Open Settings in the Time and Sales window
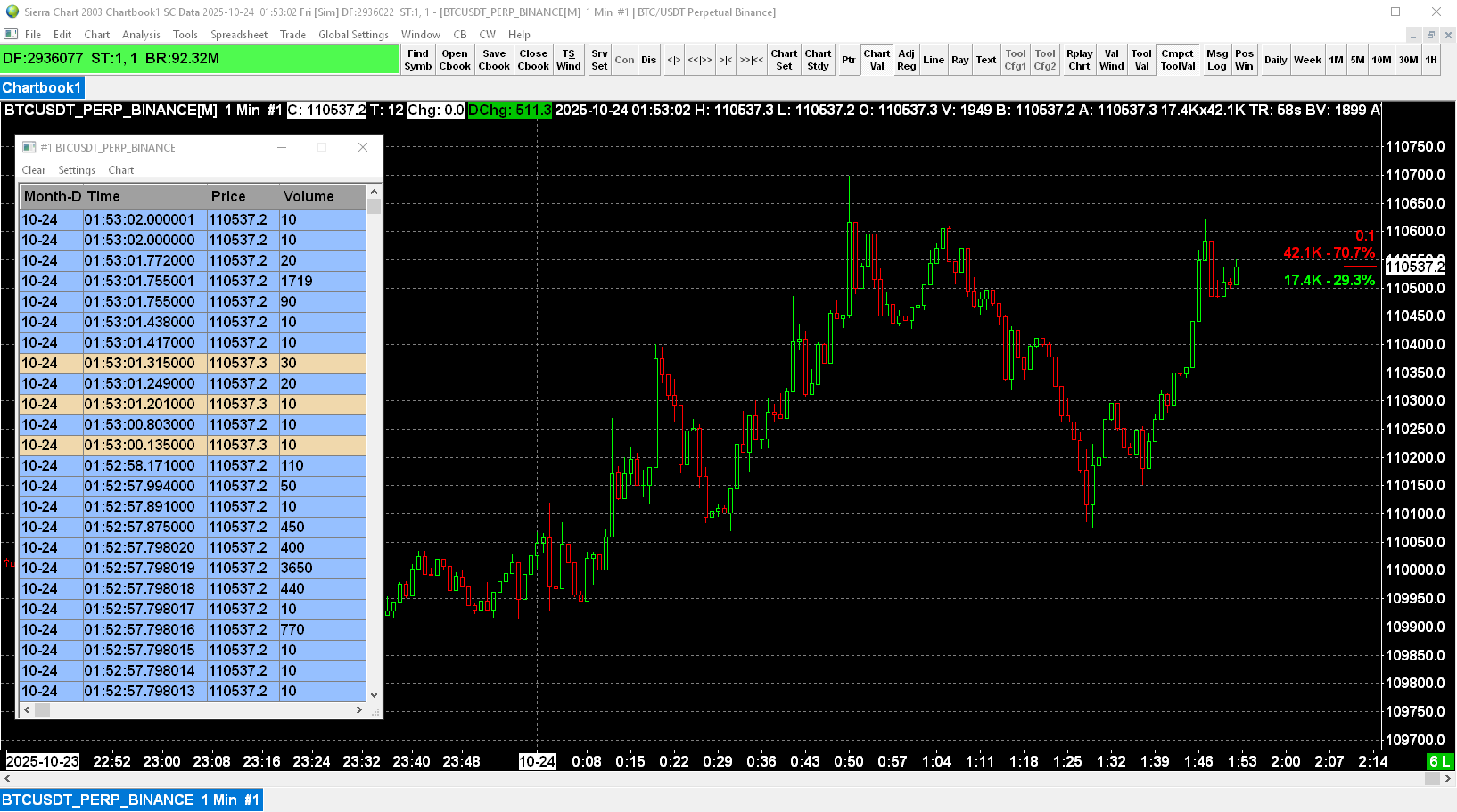Image resolution: width=1457 pixels, height=812 pixels. tap(77, 170)
